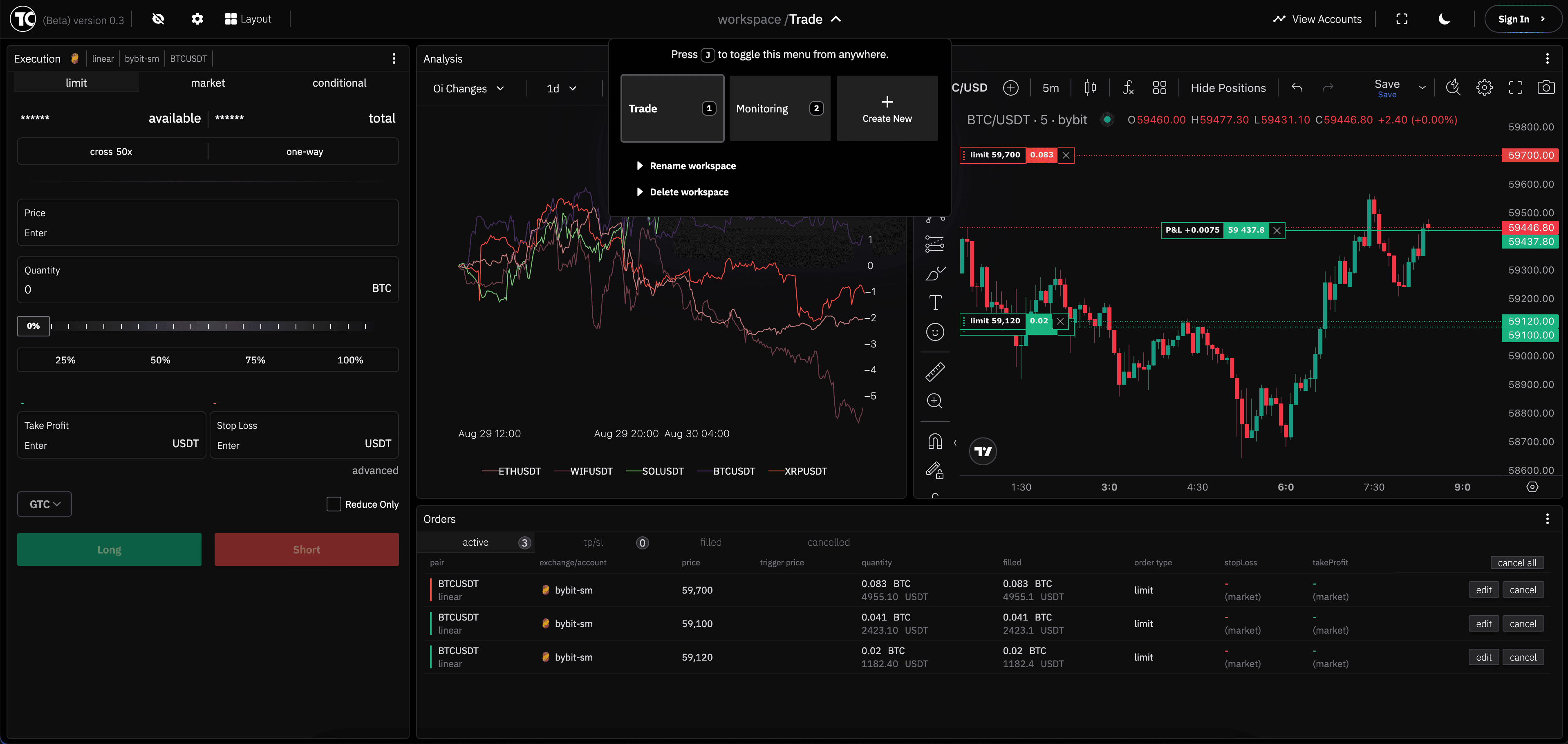Open chart quick search icon
Image resolution: width=1568 pixels, height=744 pixels.
pyautogui.click(x=1453, y=87)
